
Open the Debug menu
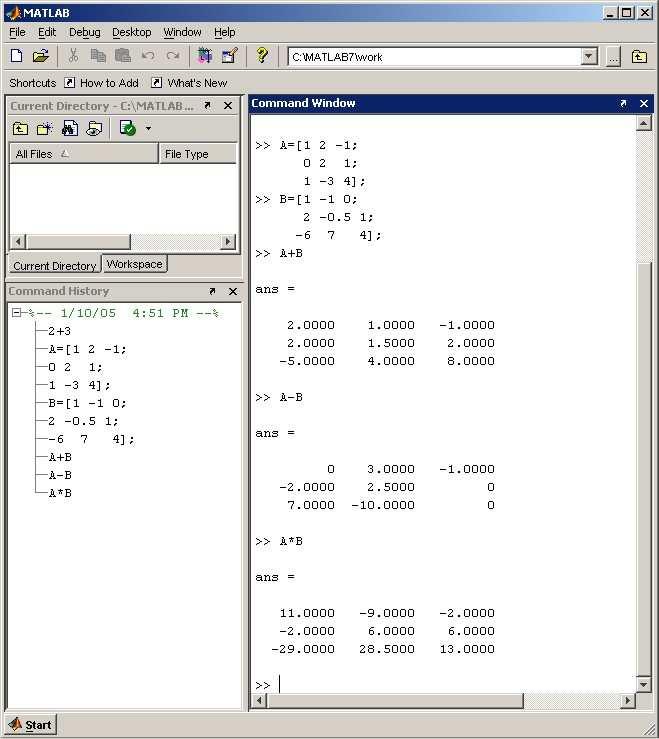point(85,32)
